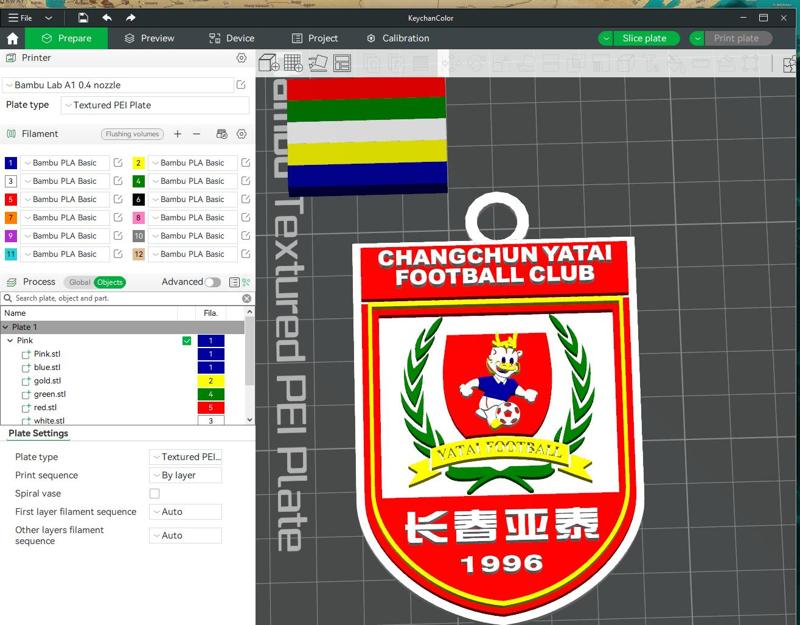This screenshot has height=625, width=800.
Task: Switch to the Calibration tab
Action: [398, 38]
